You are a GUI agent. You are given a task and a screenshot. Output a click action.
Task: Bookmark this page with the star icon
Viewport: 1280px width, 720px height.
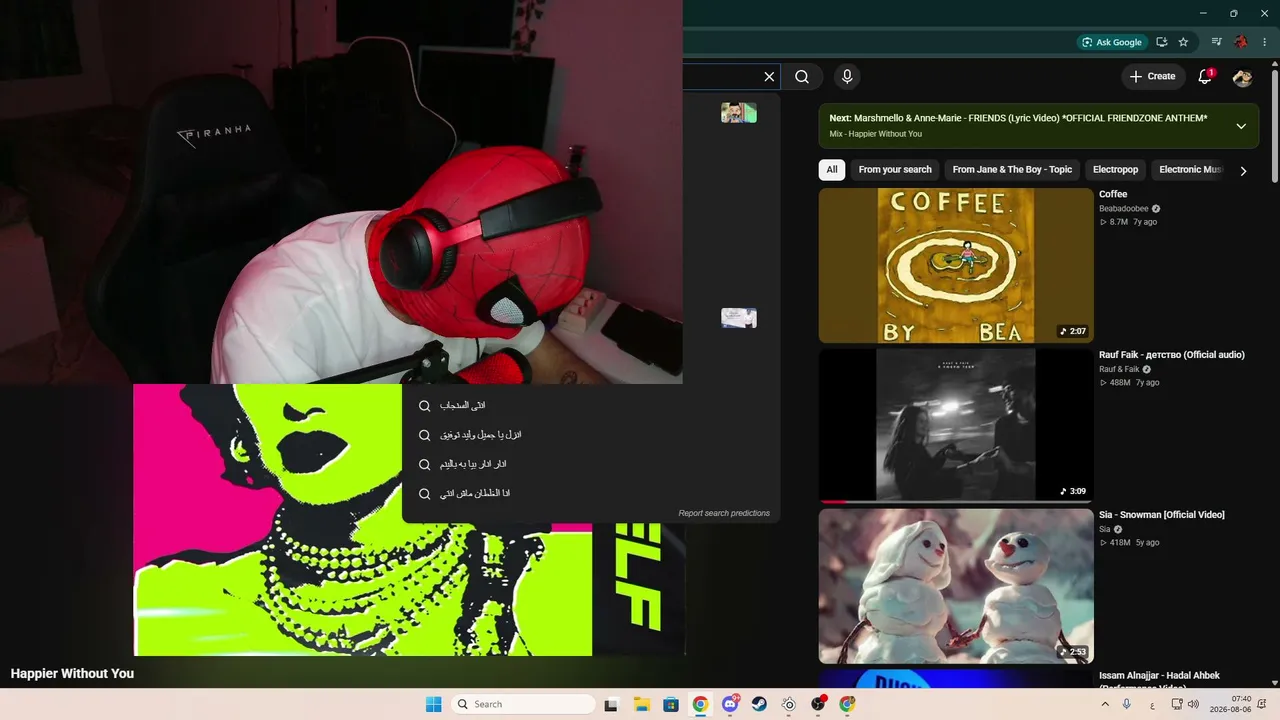click(x=1184, y=42)
